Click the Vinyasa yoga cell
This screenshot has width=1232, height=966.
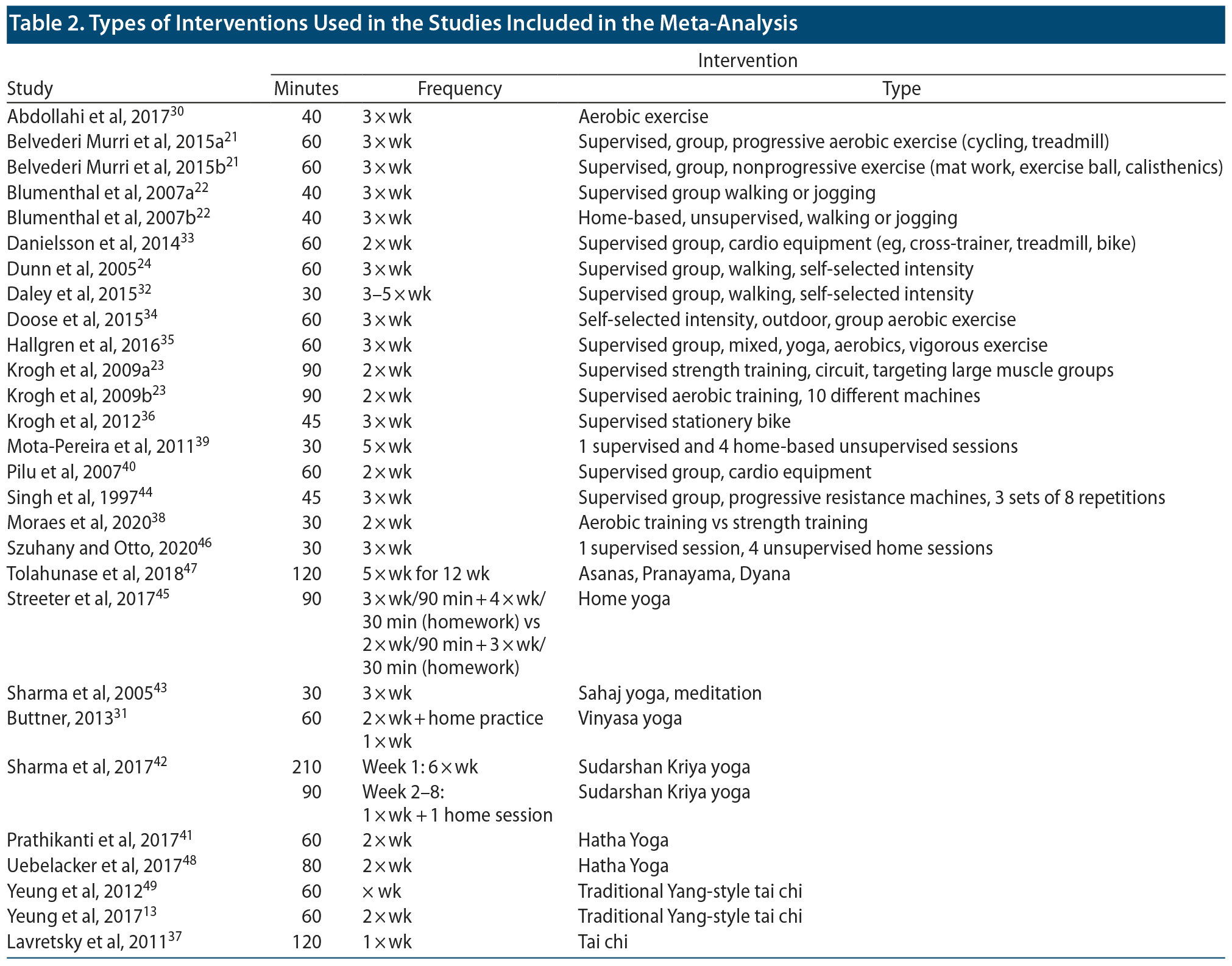629,719
